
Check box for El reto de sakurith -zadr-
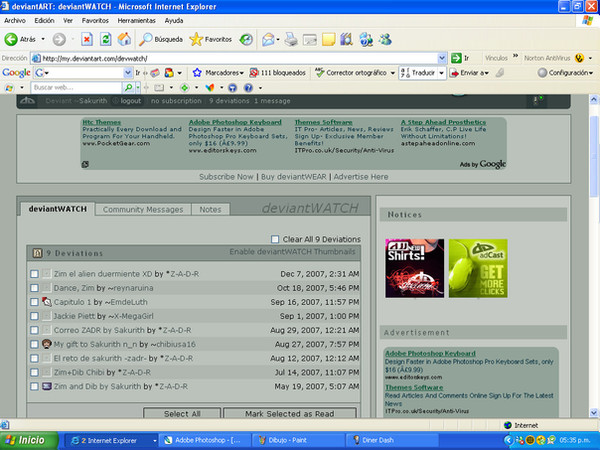point(34,359)
